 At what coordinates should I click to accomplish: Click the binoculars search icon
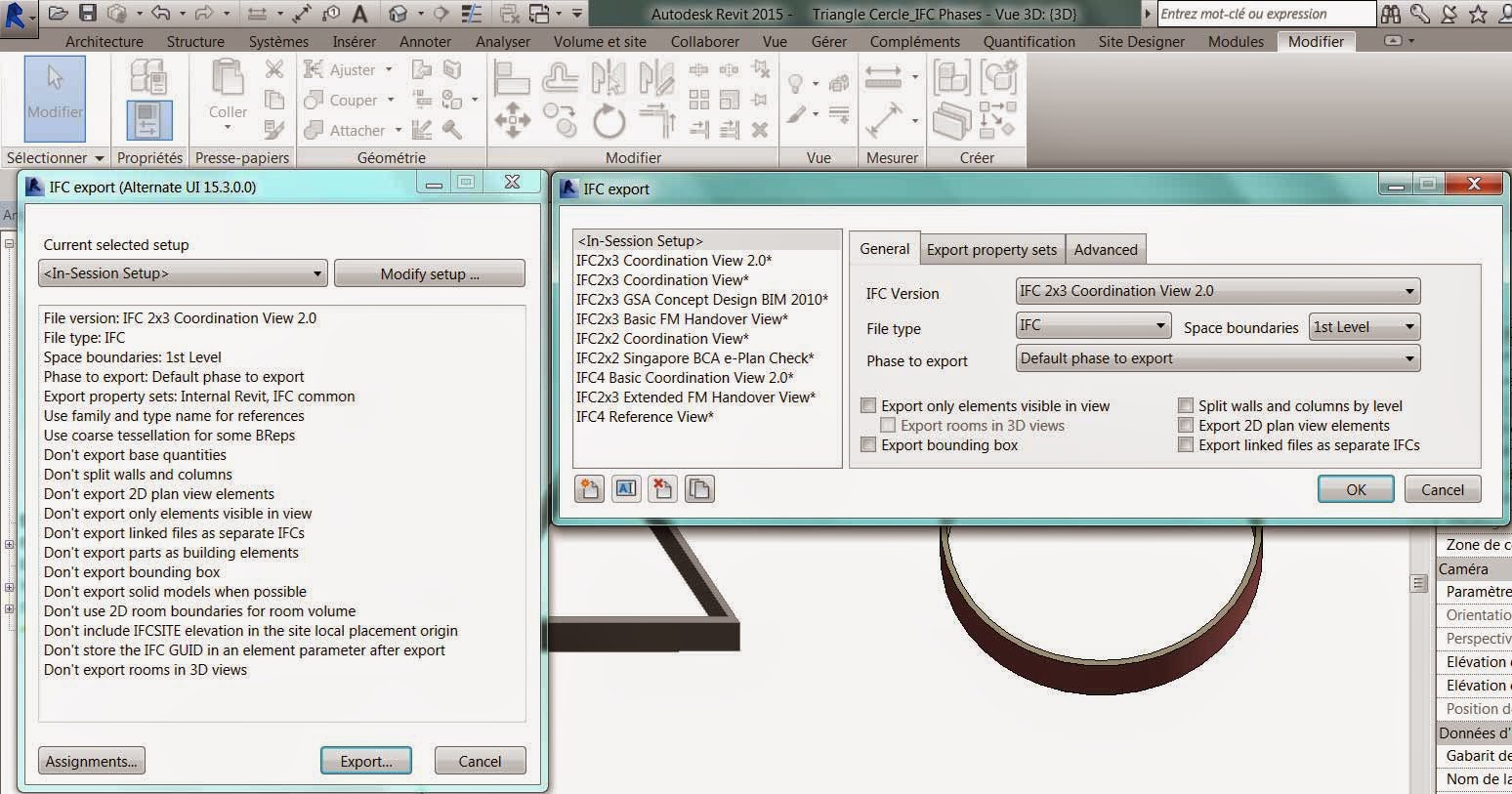click(1391, 15)
